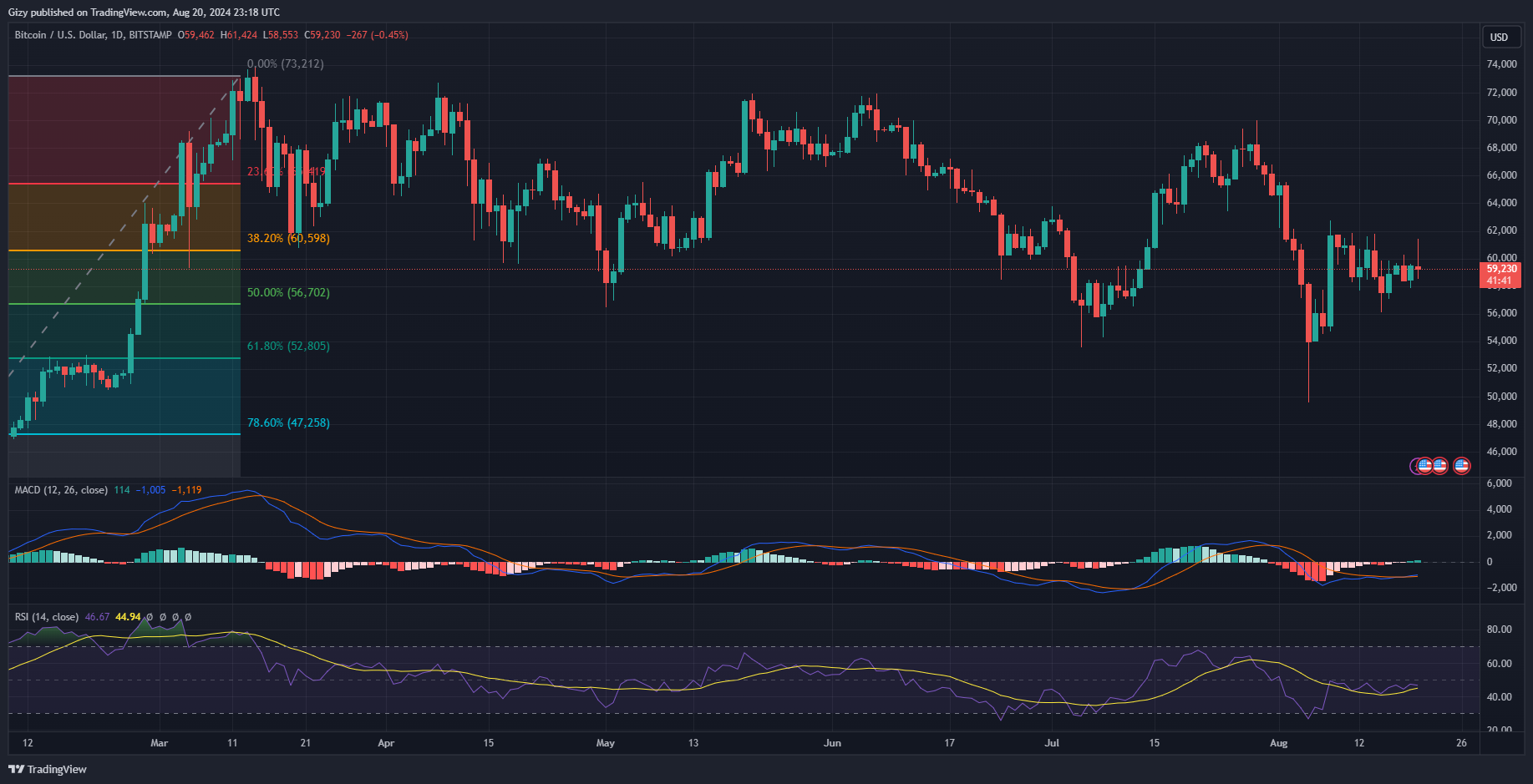The image size is (1533, 784).
Task: Click the MACD (12, 26, close) indicator legend
Action: tap(61, 490)
